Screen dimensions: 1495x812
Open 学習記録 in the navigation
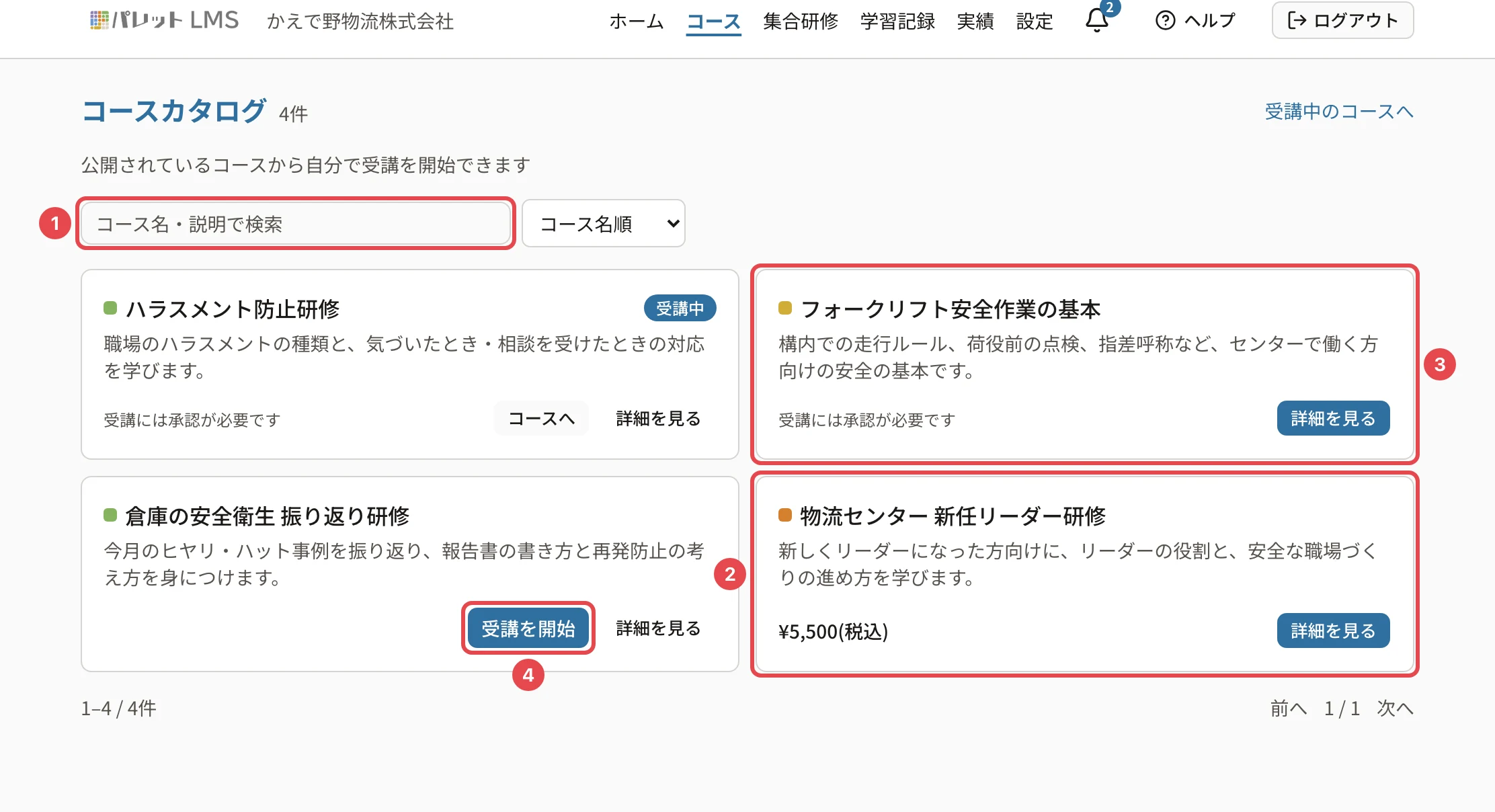pos(897,22)
